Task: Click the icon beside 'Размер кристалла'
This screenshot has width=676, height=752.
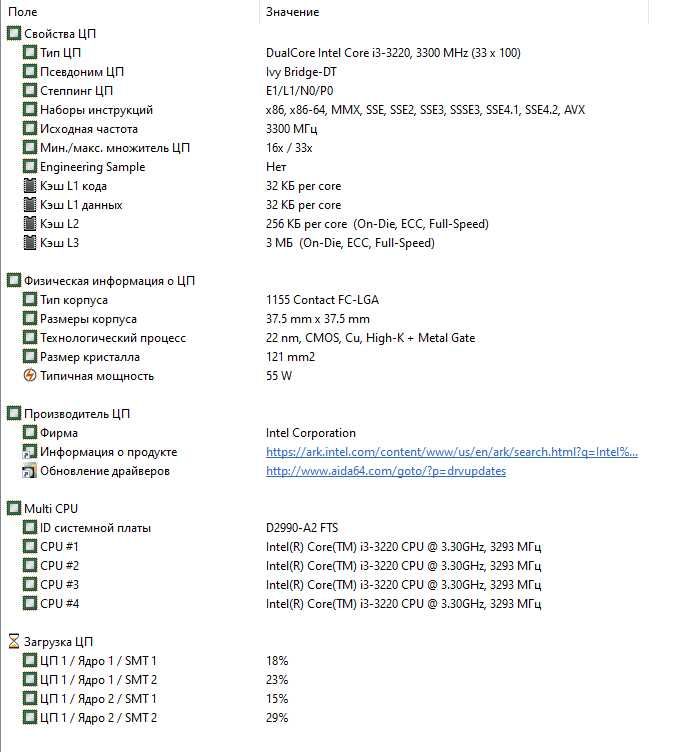Action: [30, 357]
